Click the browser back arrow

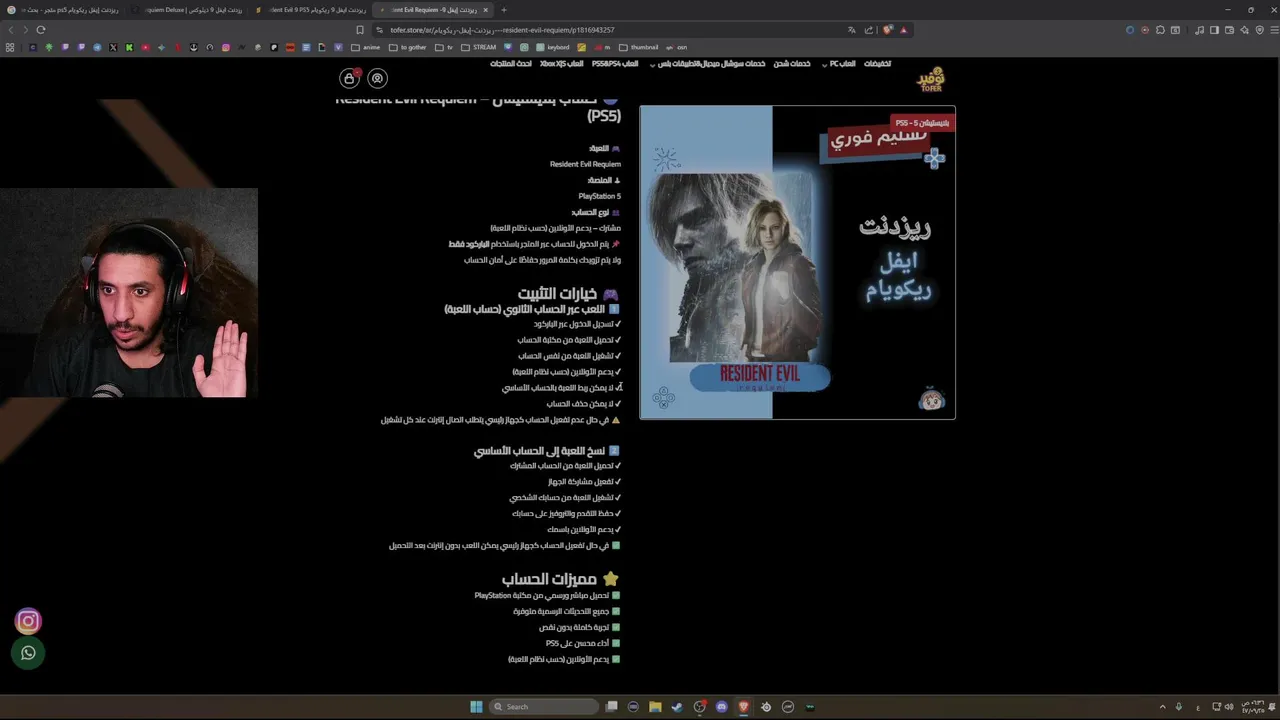coord(11,30)
